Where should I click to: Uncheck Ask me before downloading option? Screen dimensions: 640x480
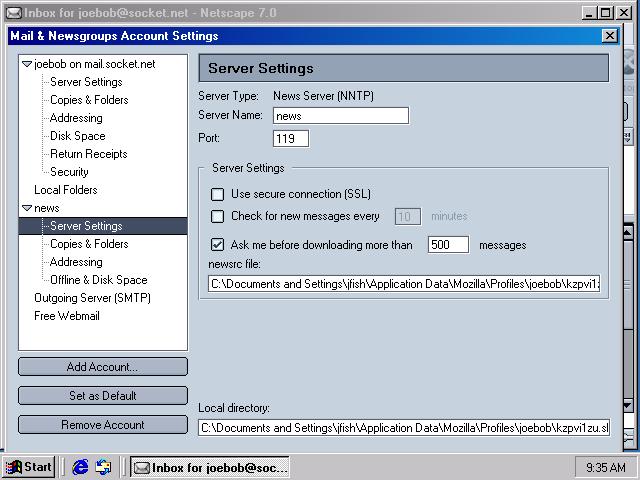(218, 244)
